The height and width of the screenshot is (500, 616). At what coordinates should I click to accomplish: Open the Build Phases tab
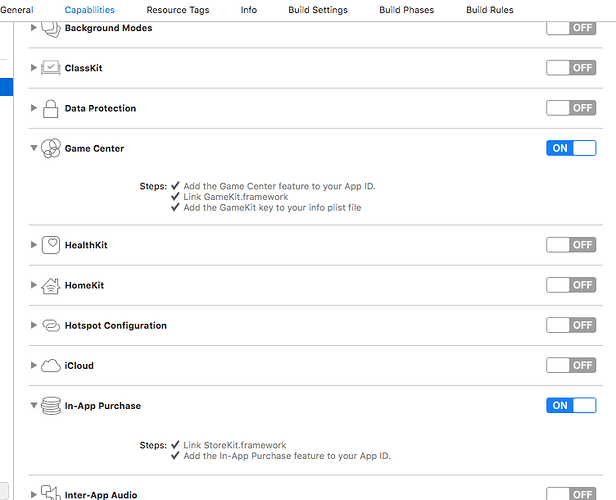click(x=407, y=10)
